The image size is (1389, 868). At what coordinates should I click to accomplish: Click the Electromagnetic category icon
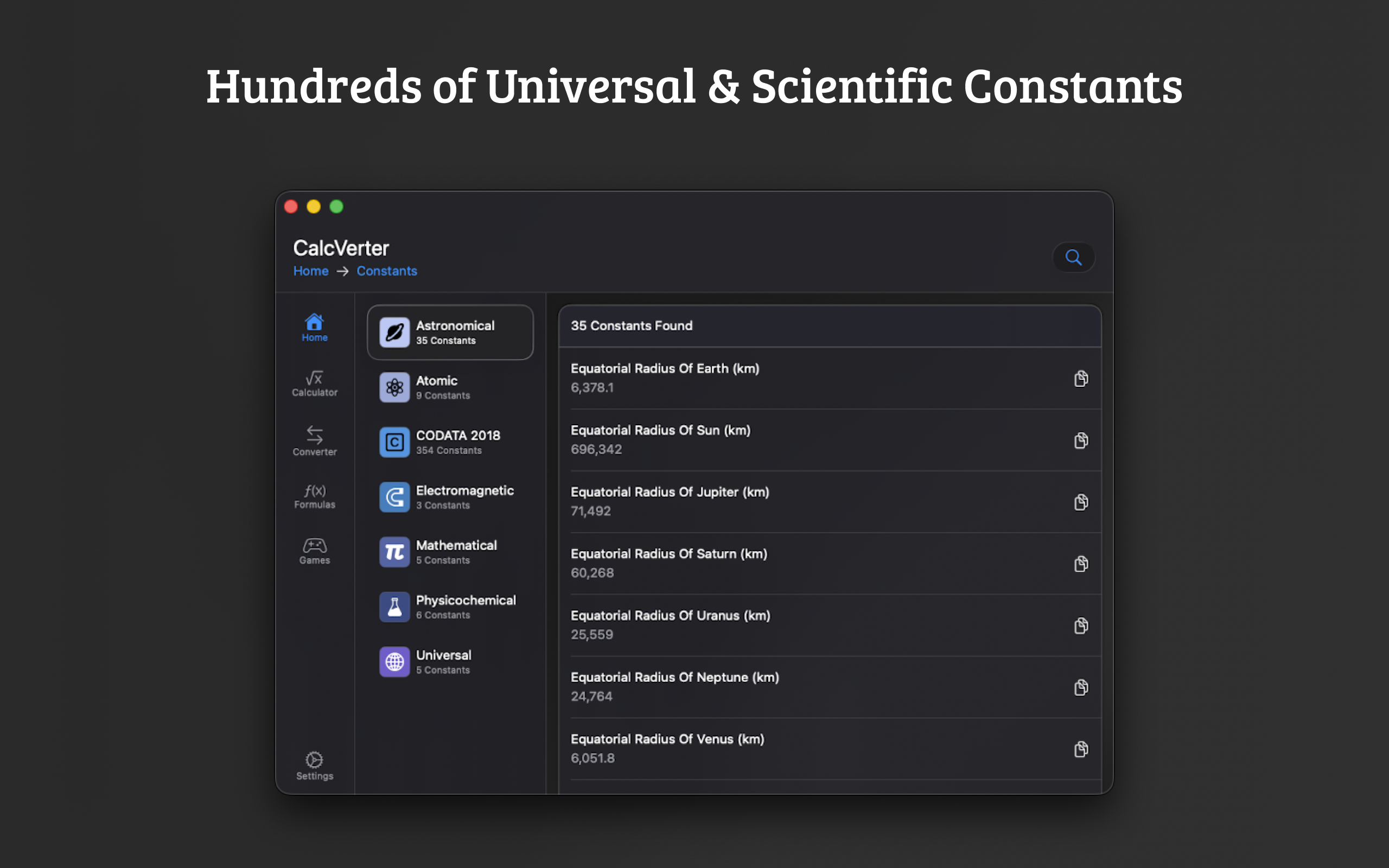pyautogui.click(x=394, y=497)
